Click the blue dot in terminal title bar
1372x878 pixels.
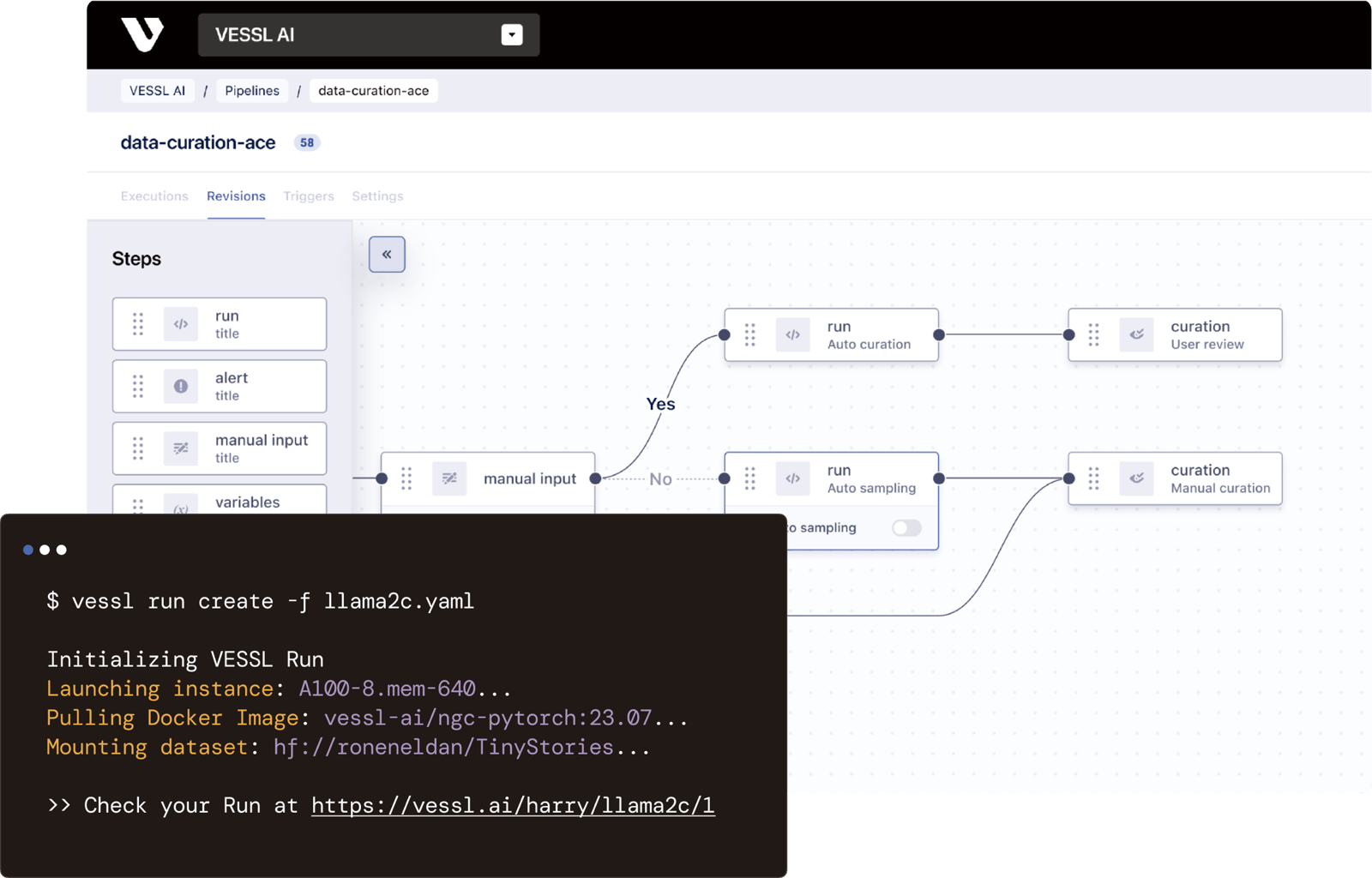click(x=28, y=550)
